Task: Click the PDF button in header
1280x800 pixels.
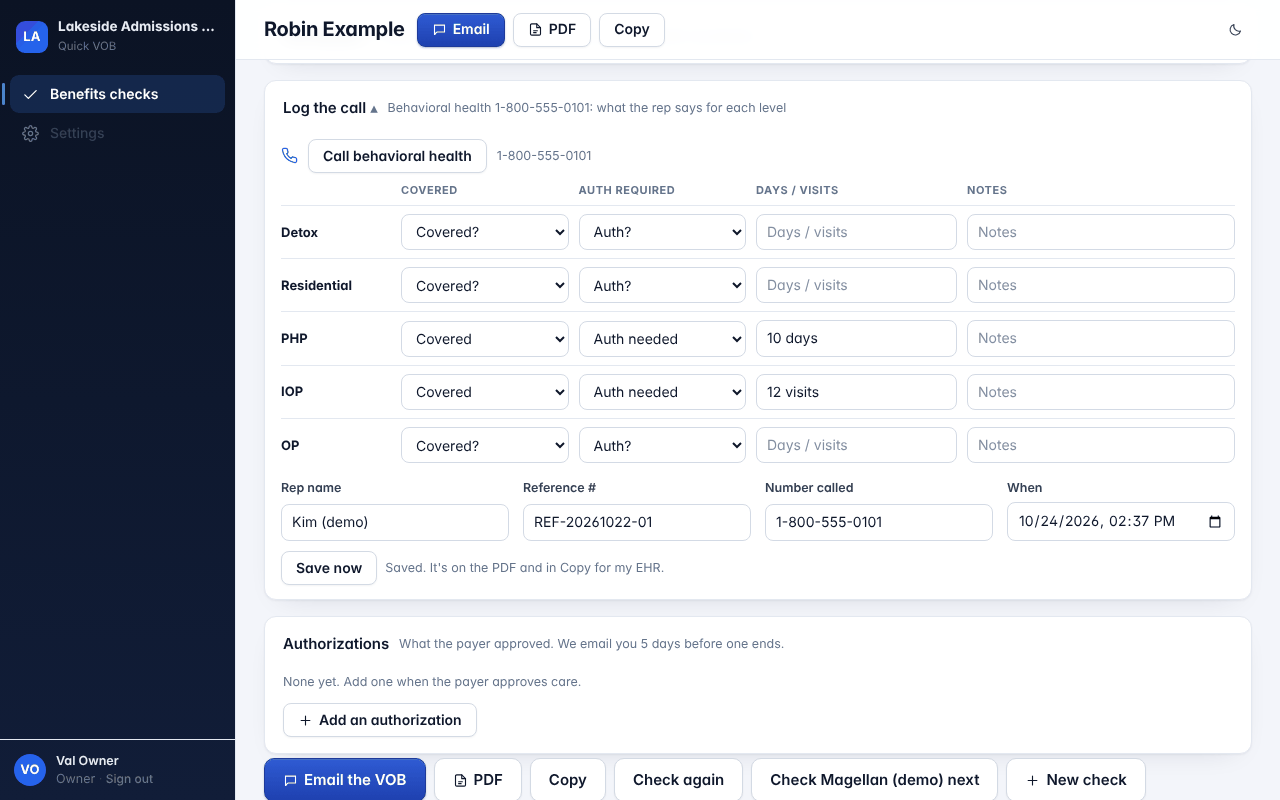Action: click(552, 30)
